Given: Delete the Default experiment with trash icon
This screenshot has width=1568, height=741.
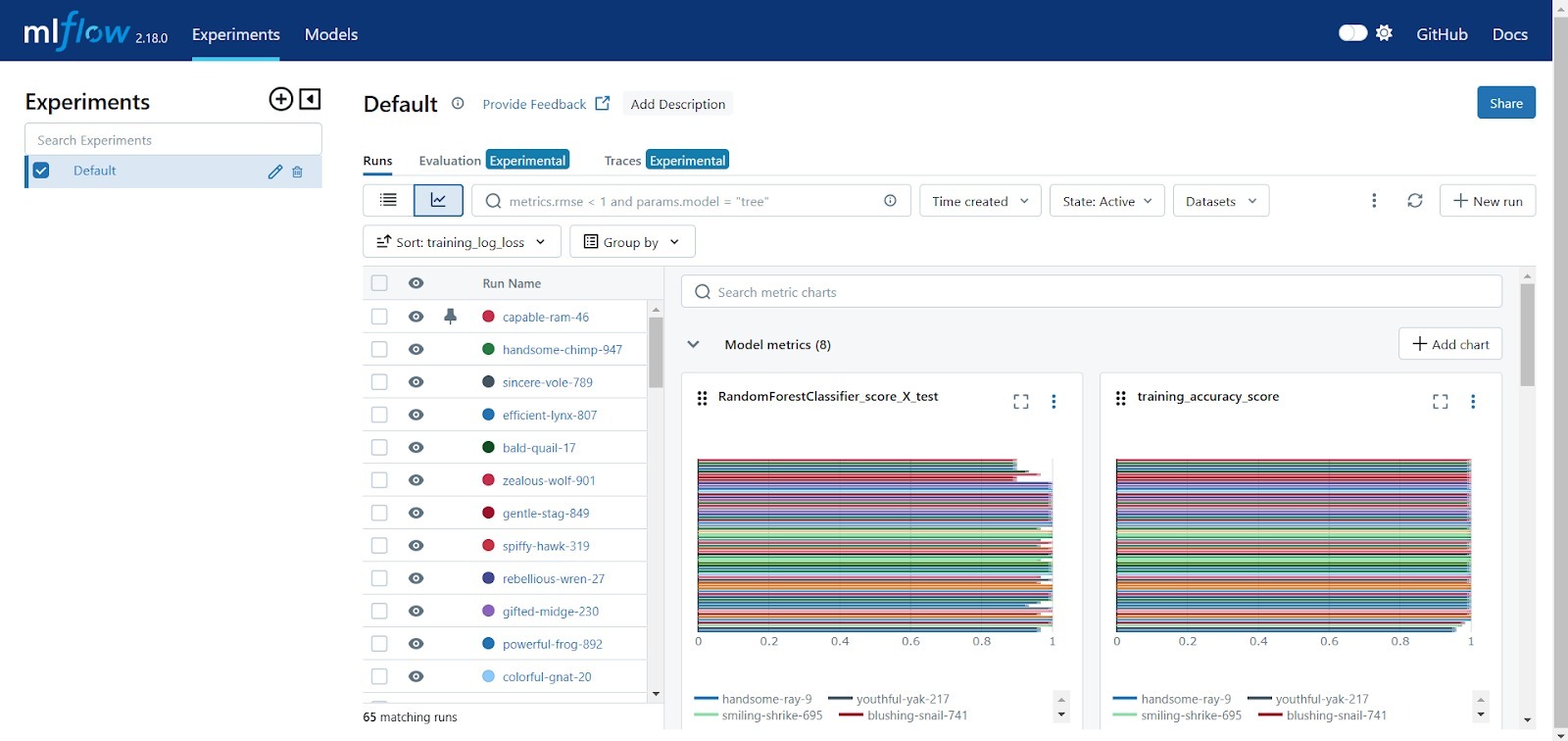Looking at the screenshot, I should coord(298,172).
